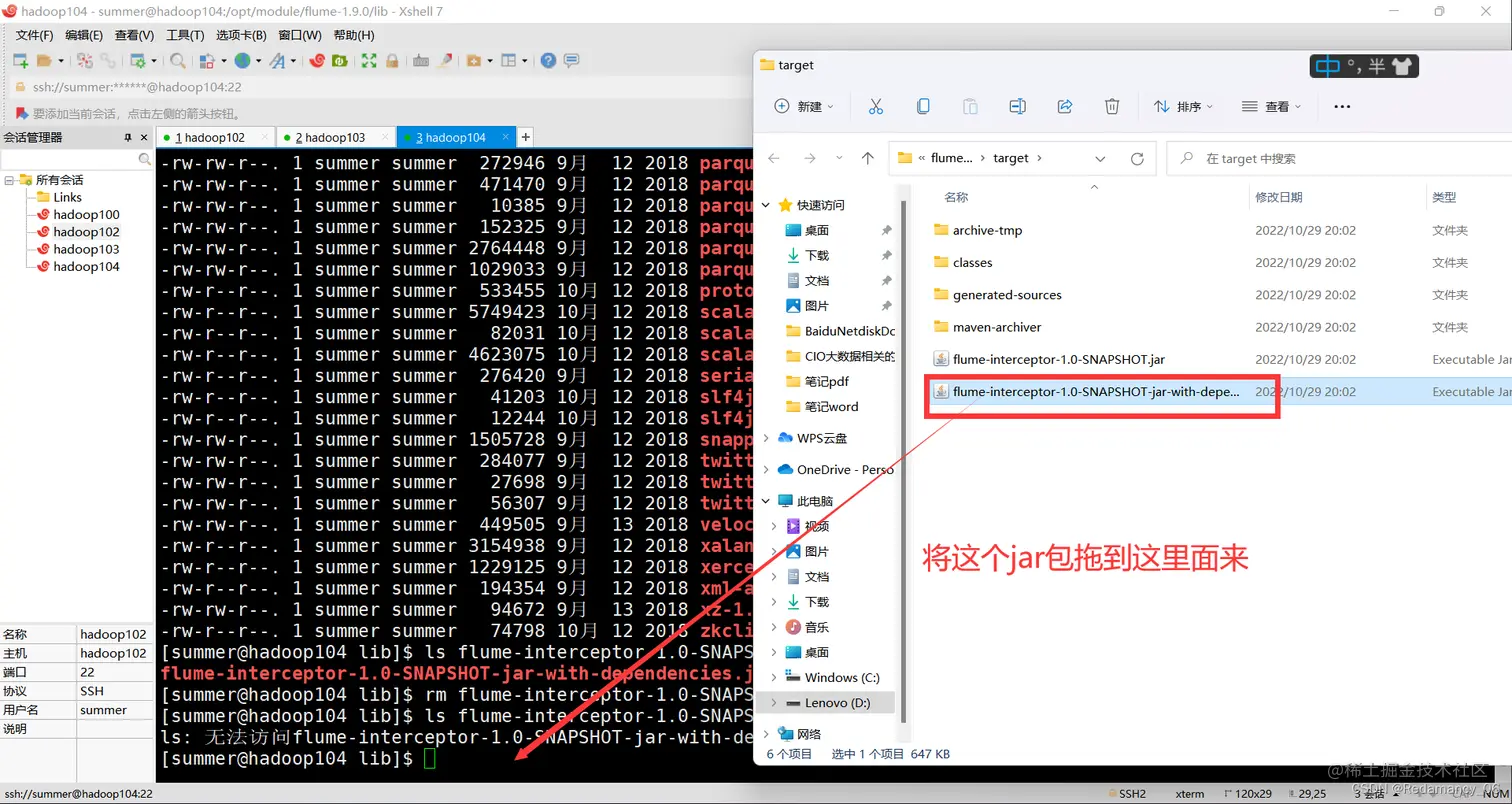The height and width of the screenshot is (804, 1512).
Task: Open the maven-archiver folder
Action: coord(997,327)
